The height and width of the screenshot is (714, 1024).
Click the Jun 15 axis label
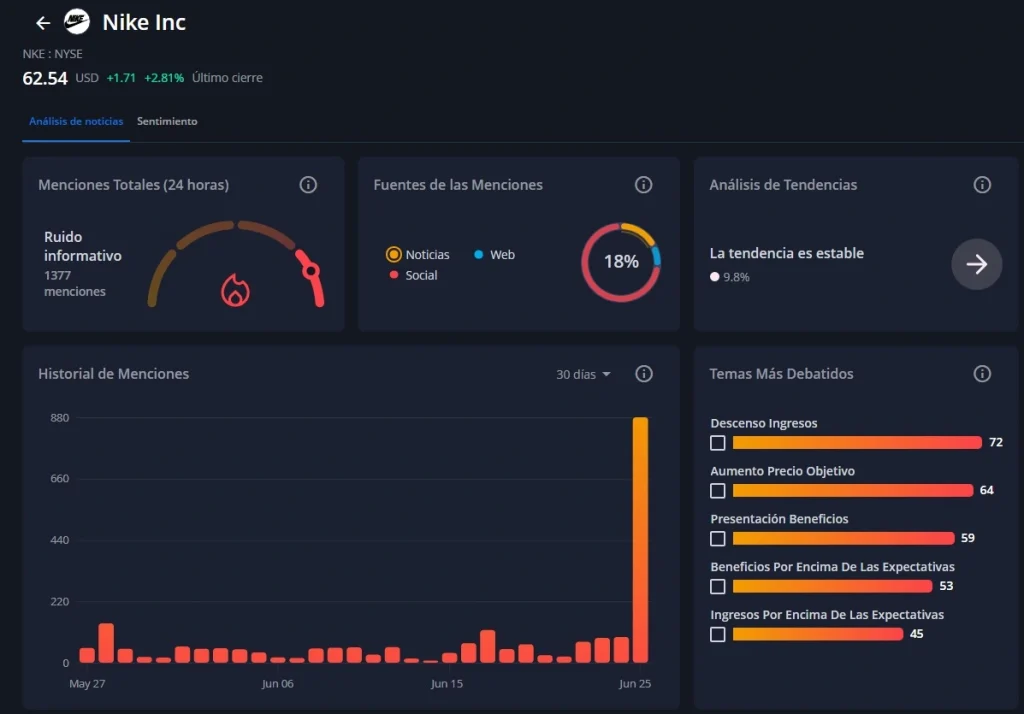tap(447, 683)
